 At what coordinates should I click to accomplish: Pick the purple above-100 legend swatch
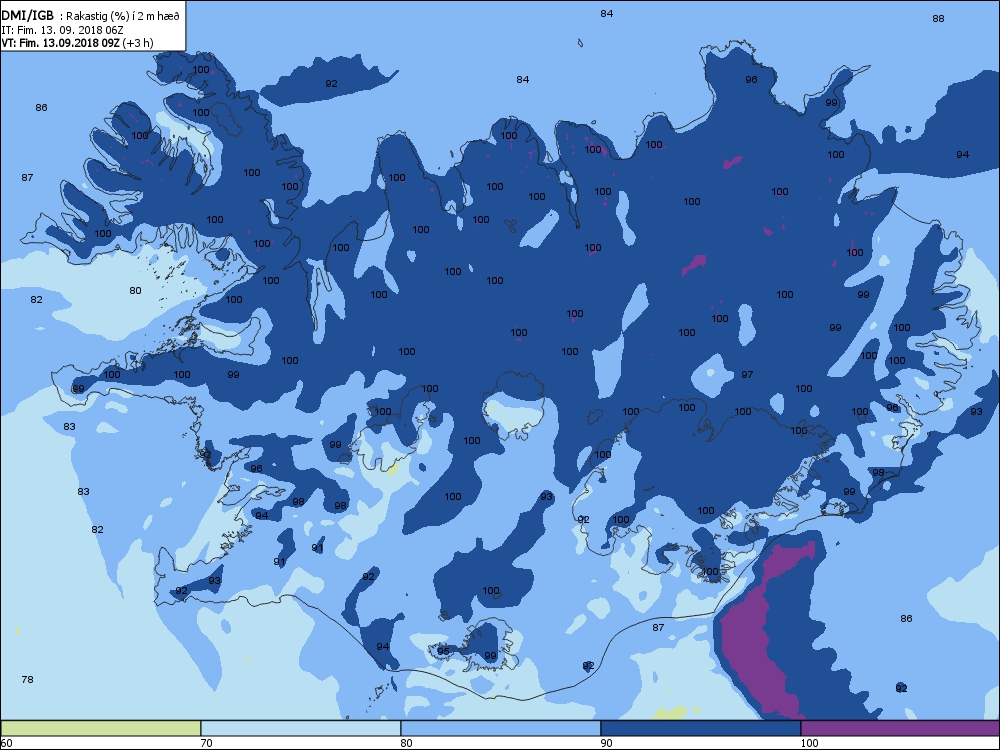point(900,728)
